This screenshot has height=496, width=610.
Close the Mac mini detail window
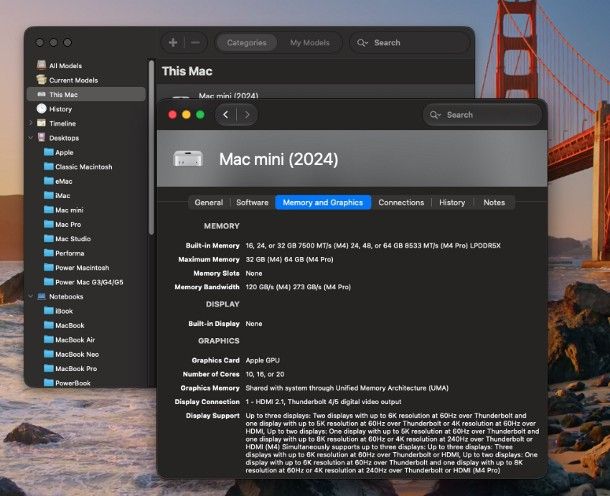click(x=172, y=115)
